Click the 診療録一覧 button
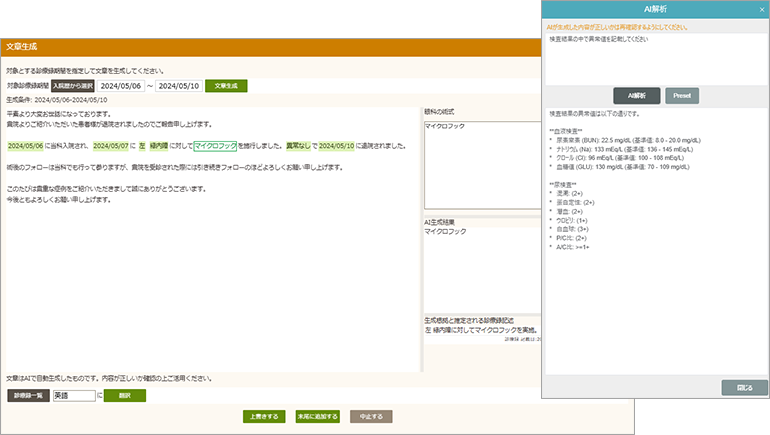This screenshot has width=770, height=435. pyautogui.click(x=28, y=396)
